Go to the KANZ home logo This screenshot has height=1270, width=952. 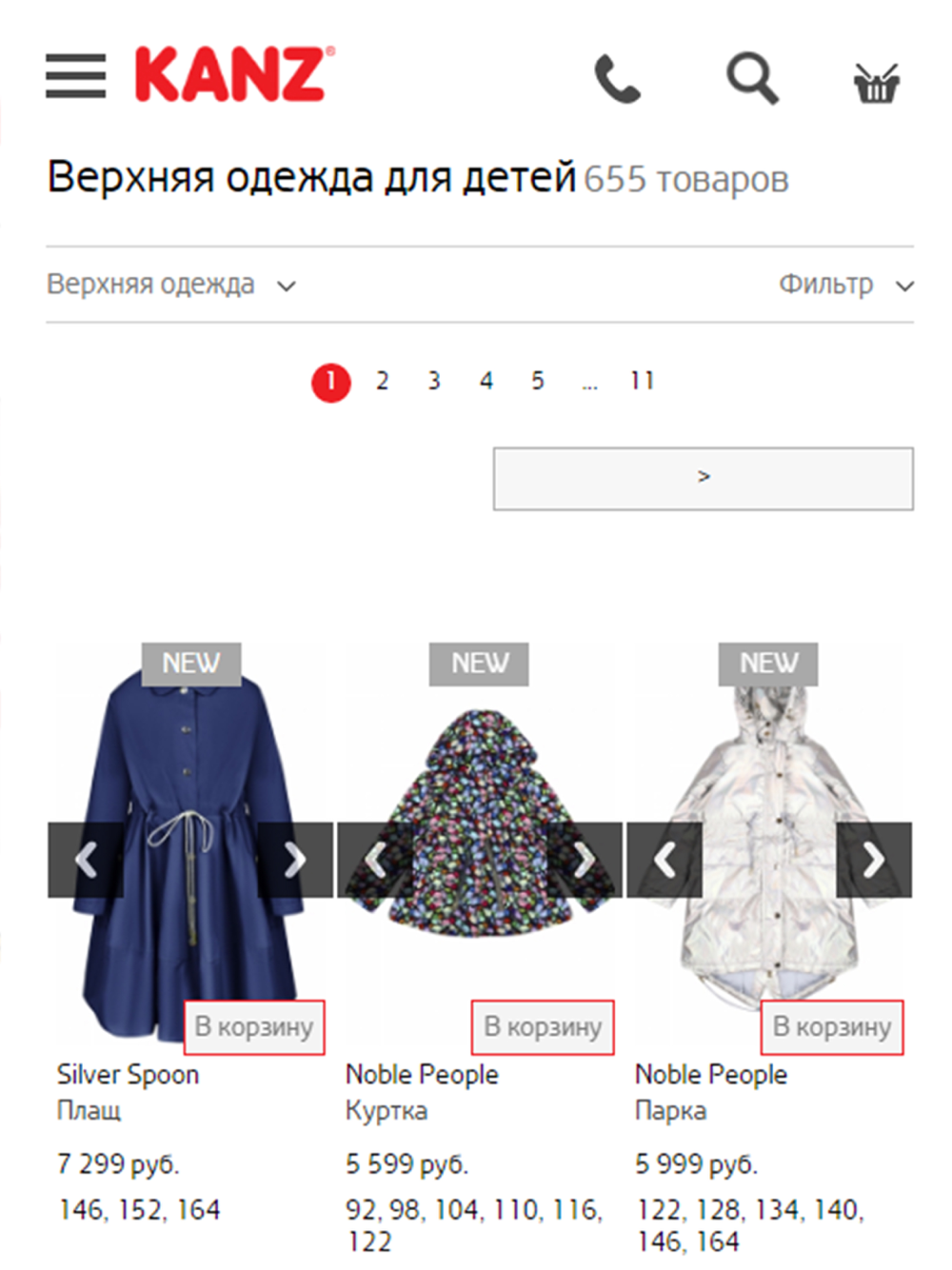pos(234,74)
